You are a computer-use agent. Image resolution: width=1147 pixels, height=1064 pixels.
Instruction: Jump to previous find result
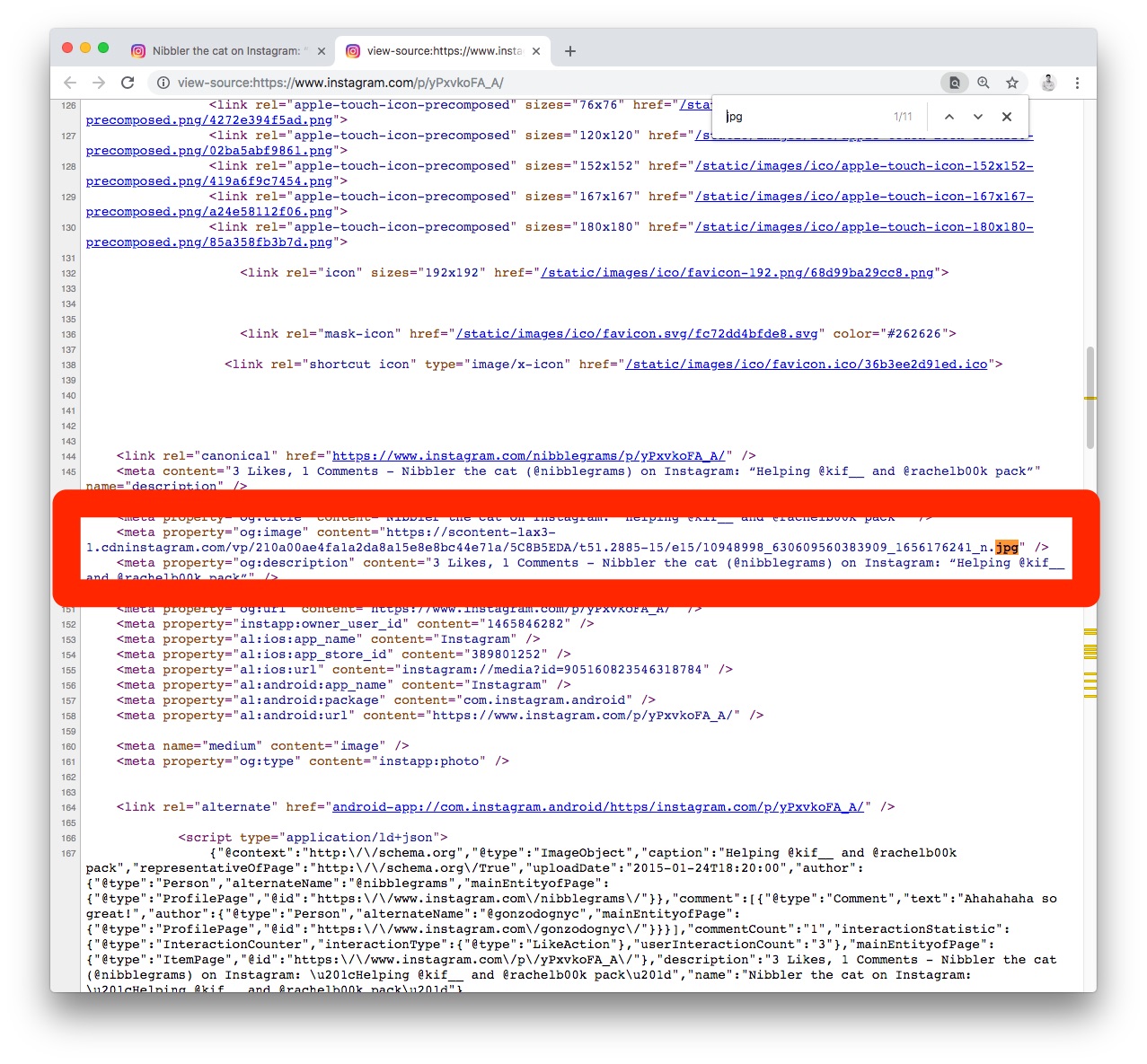[949, 117]
